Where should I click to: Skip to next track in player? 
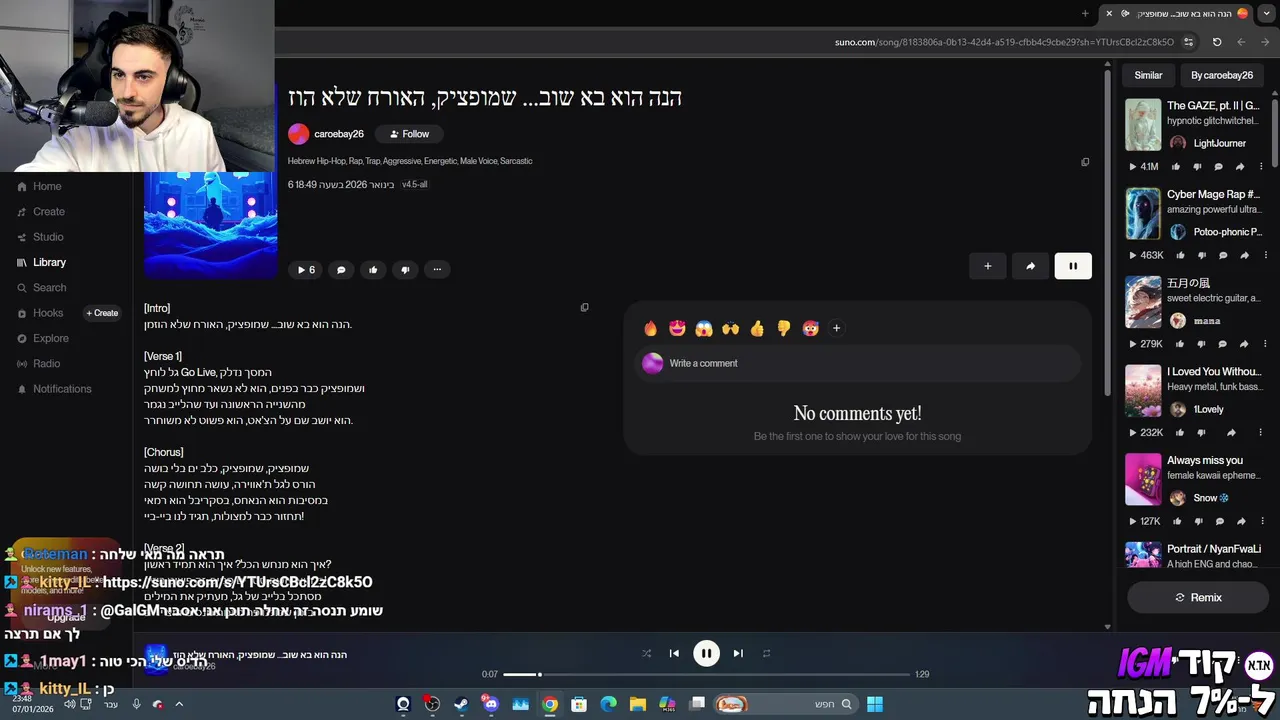coord(738,654)
